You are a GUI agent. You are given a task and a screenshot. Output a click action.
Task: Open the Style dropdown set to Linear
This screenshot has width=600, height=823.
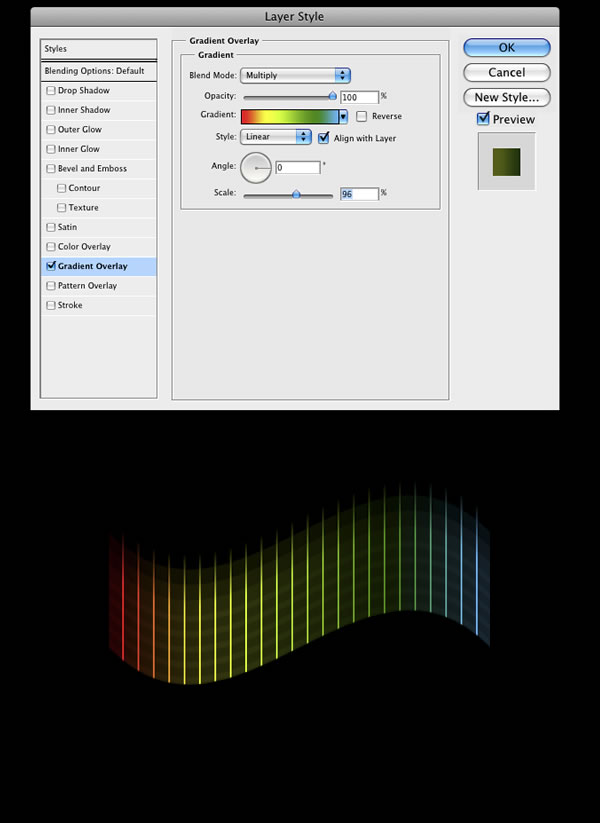coord(276,137)
